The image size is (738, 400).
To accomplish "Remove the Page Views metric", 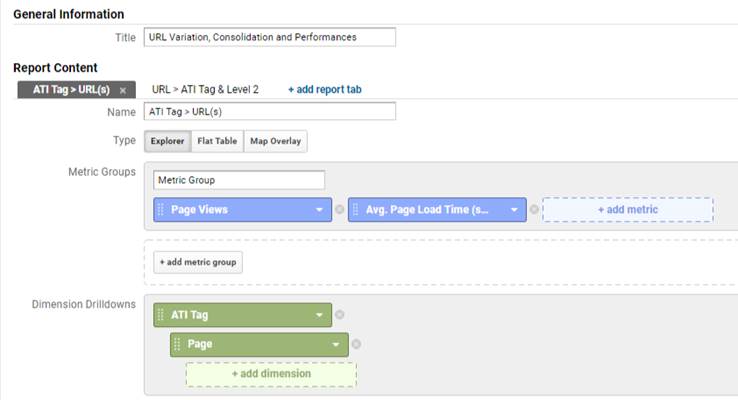I will pos(339,209).
